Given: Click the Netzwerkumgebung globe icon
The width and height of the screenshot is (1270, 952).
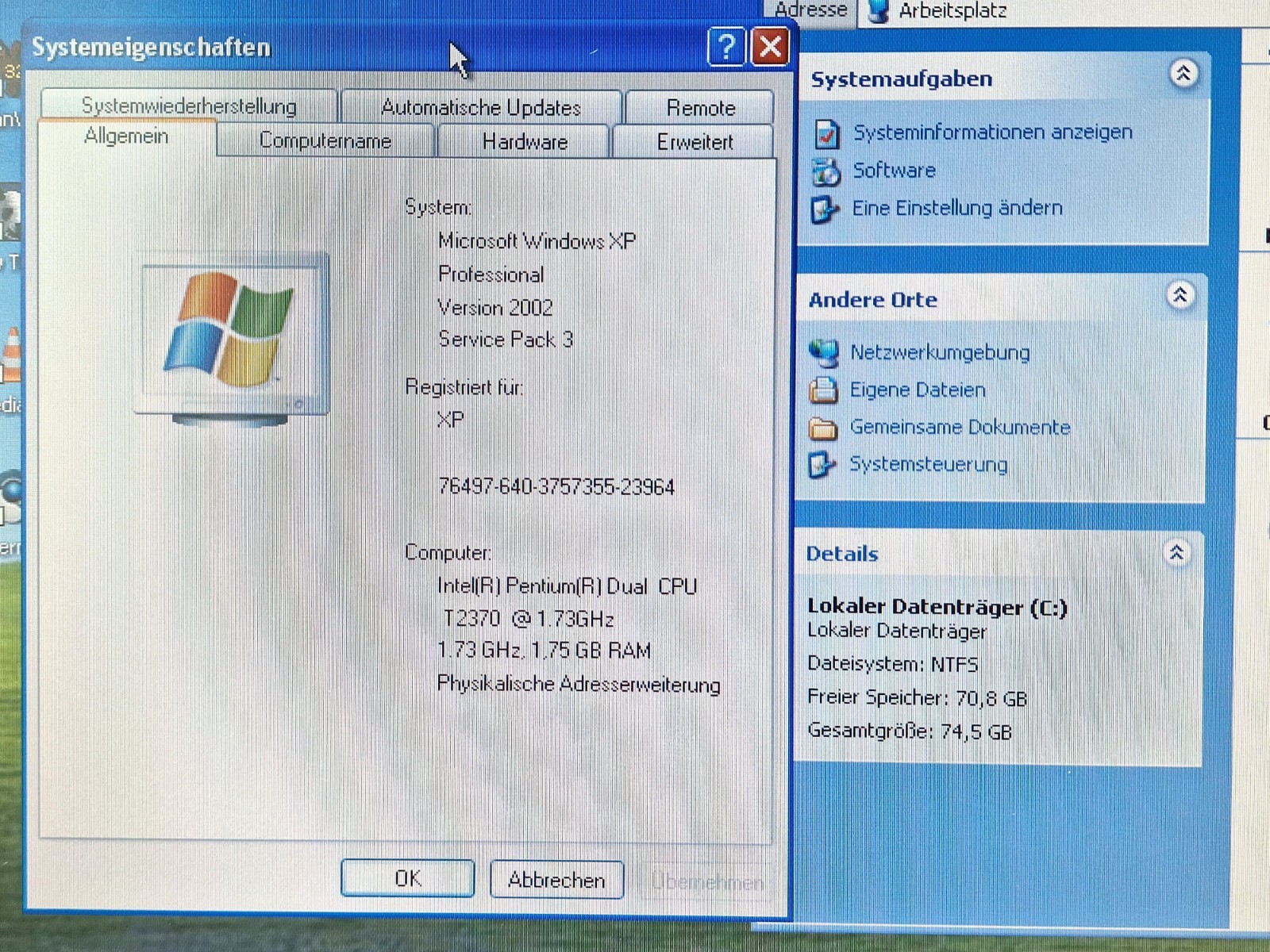Looking at the screenshot, I should click(x=824, y=353).
